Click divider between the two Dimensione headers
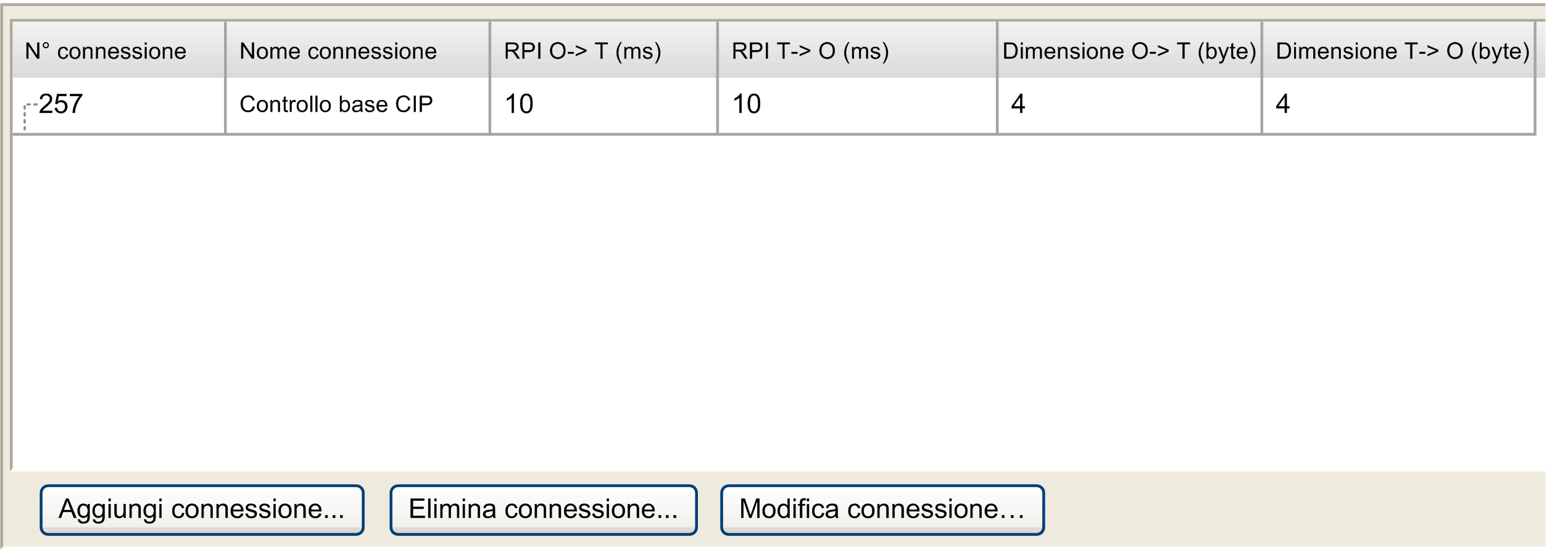This screenshot has height=552, width=1568. [x=1262, y=51]
